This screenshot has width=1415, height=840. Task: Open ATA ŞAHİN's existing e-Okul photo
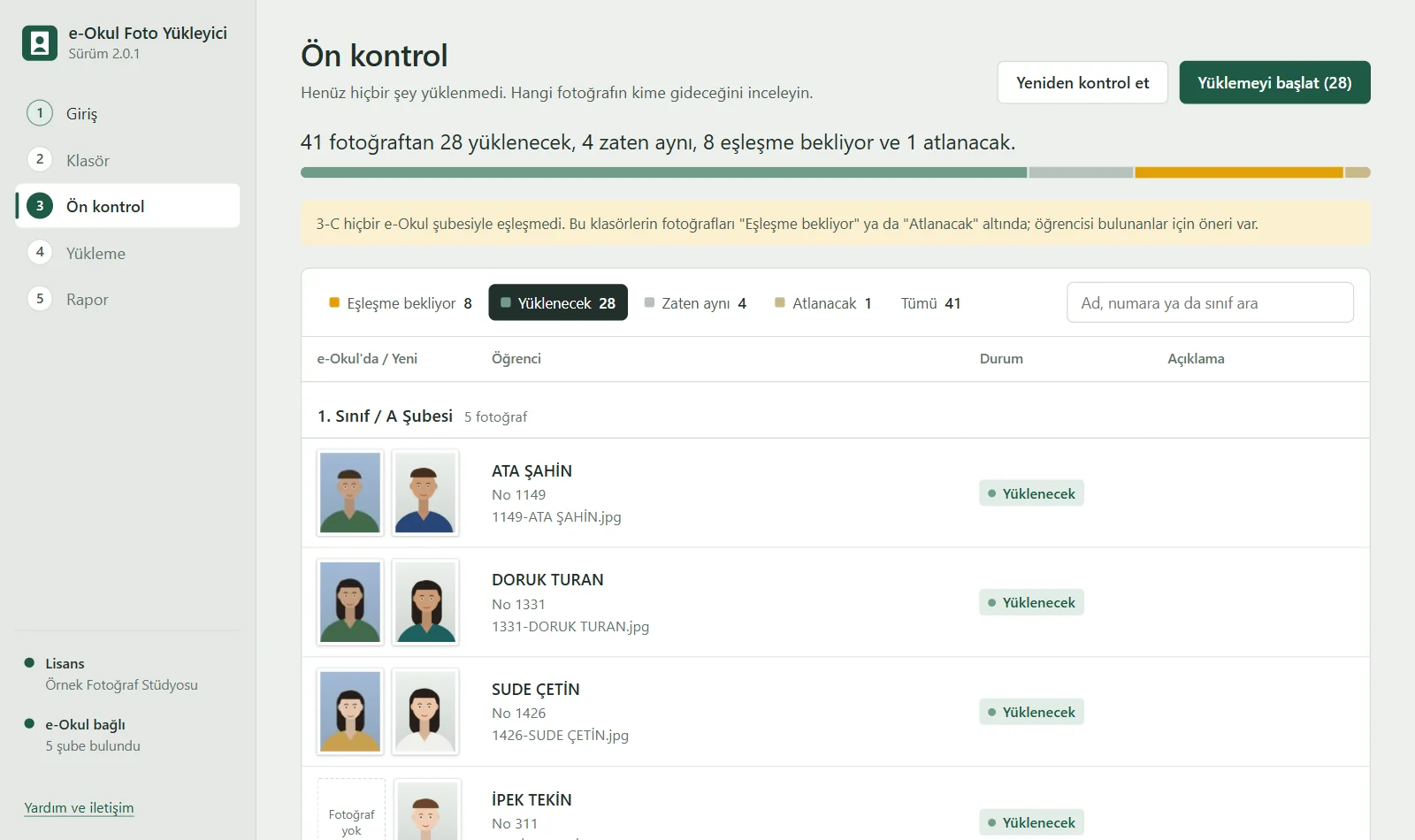click(x=350, y=493)
